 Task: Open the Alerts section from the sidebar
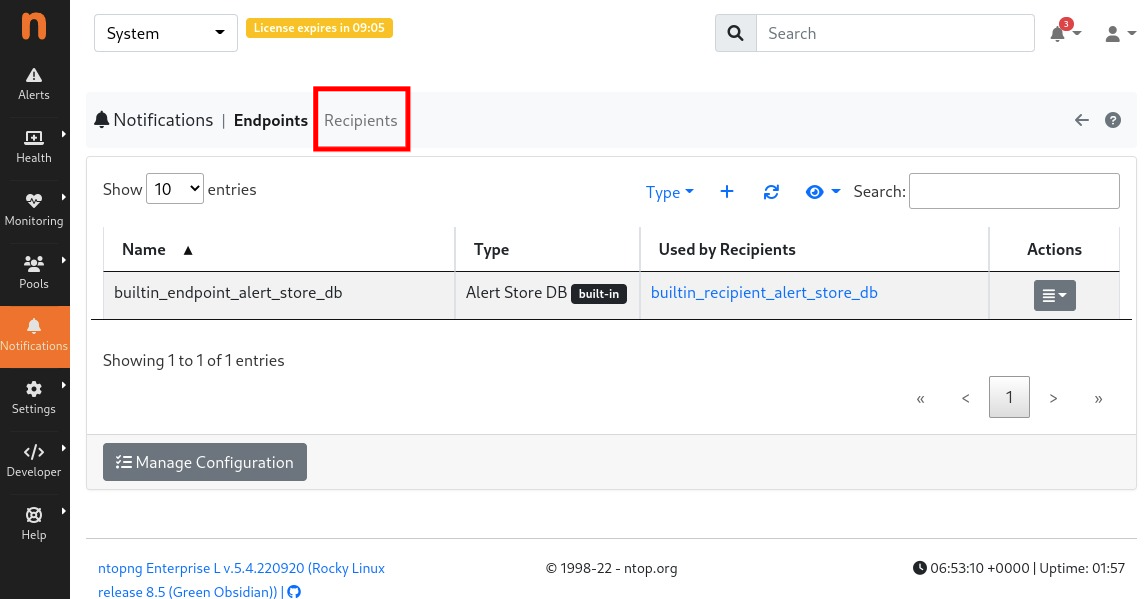coord(33,84)
